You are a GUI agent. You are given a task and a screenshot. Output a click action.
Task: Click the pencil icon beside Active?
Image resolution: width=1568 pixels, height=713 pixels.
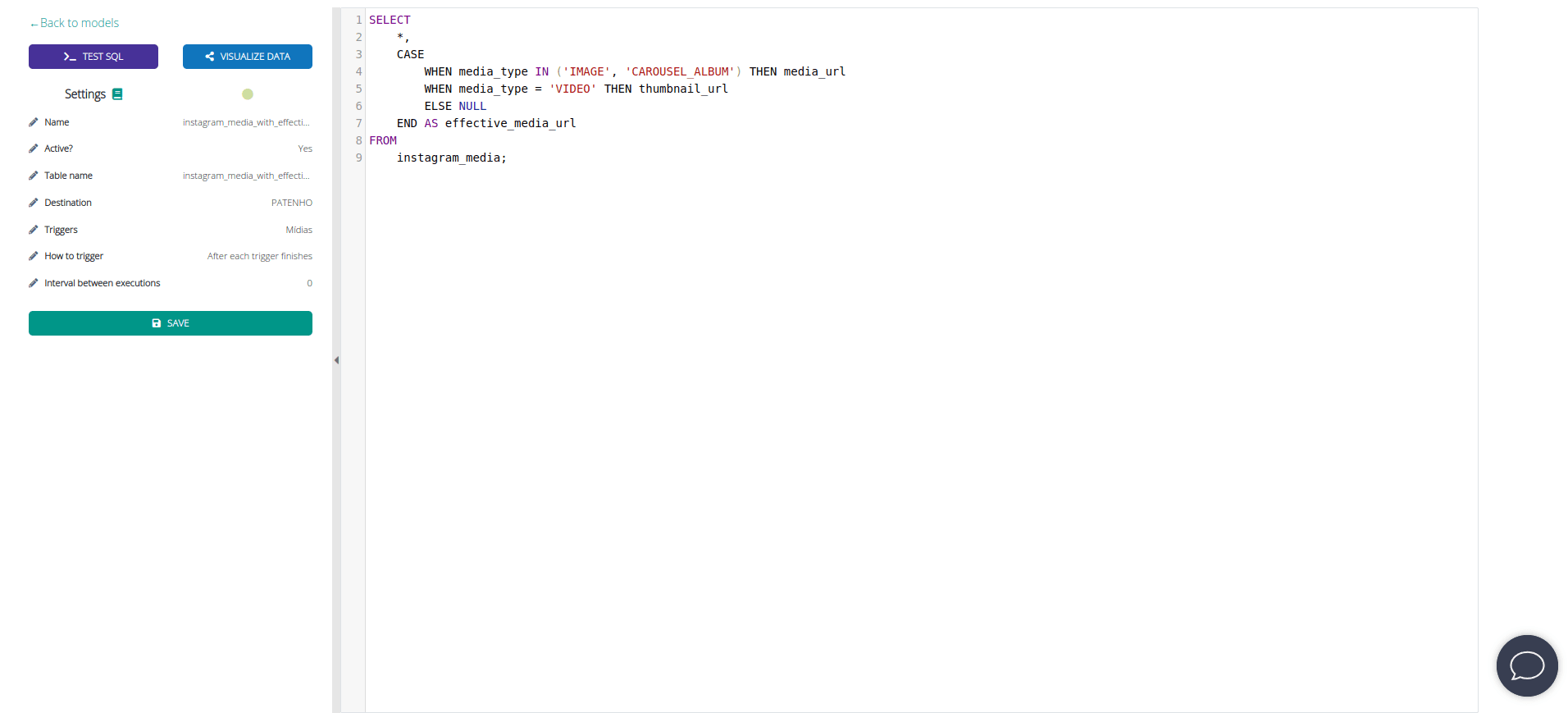(x=34, y=149)
